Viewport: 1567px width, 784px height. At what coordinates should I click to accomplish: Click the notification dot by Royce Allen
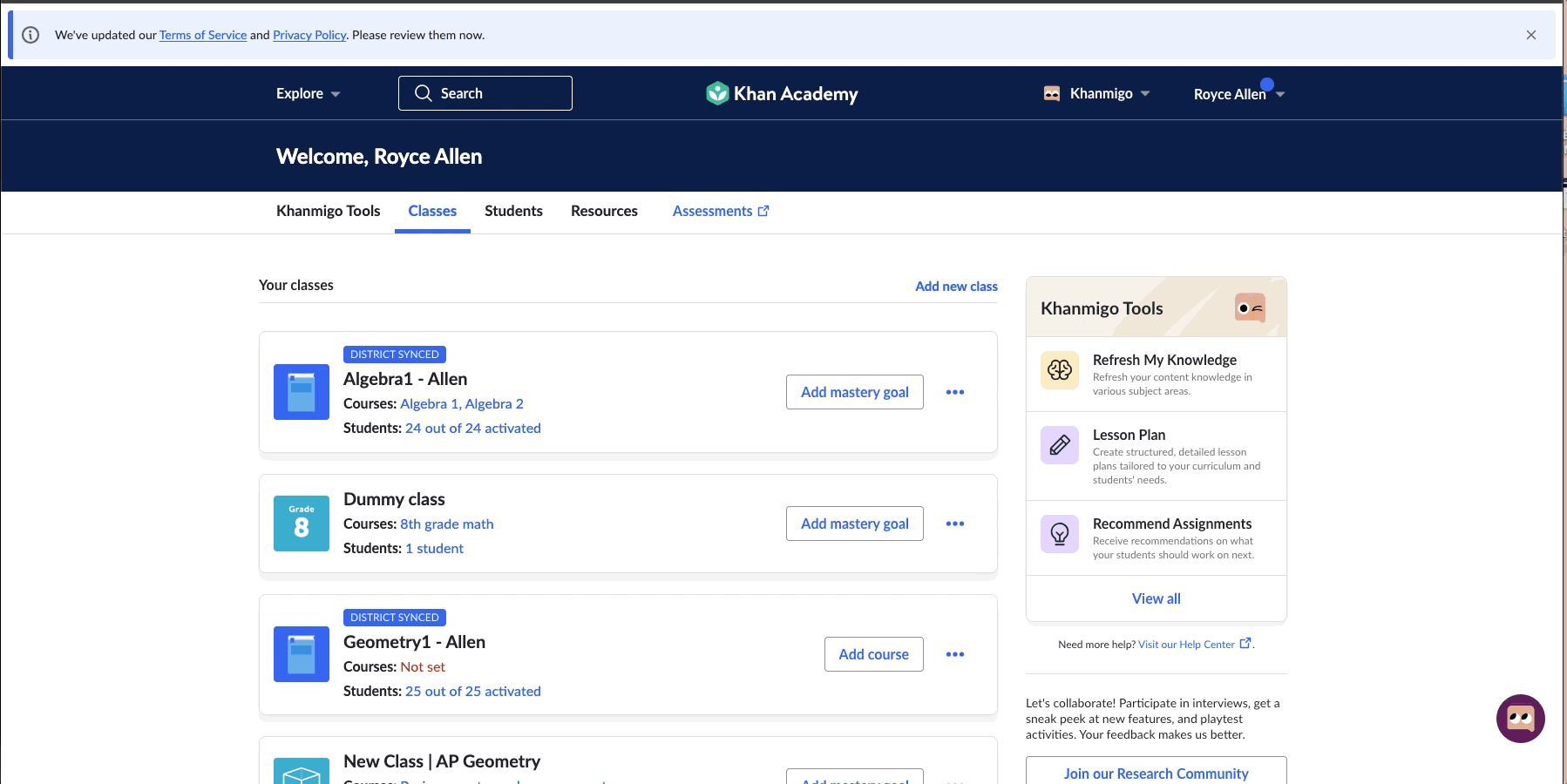point(1267,84)
